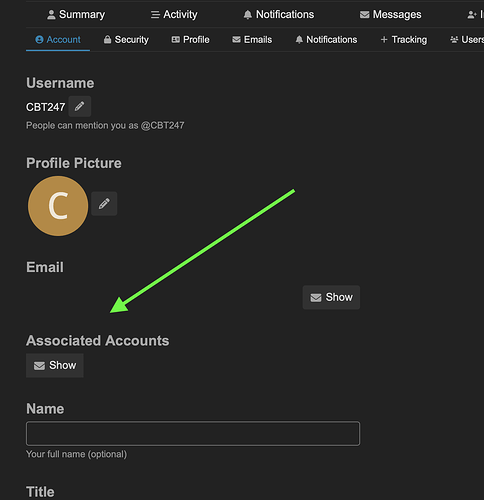Image resolution: width=484 pixels, height=500 pixels.
Task: Show the email address
Action: coord(331,297)
